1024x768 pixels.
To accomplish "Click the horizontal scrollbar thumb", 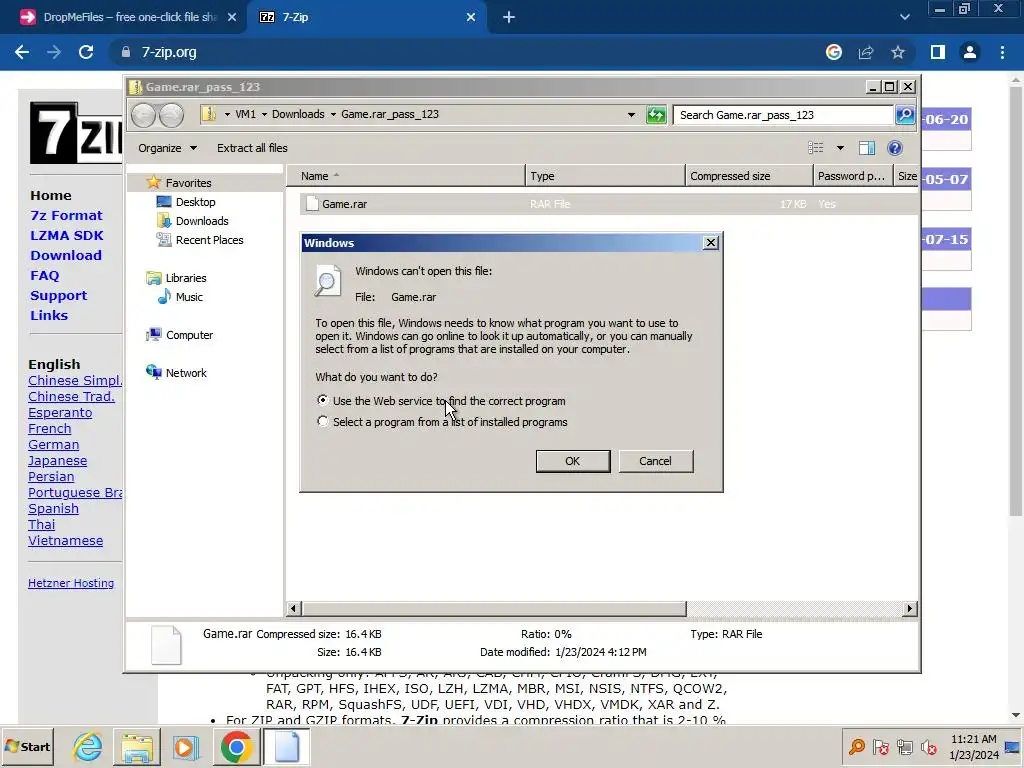I will click(x=494, y=609).
